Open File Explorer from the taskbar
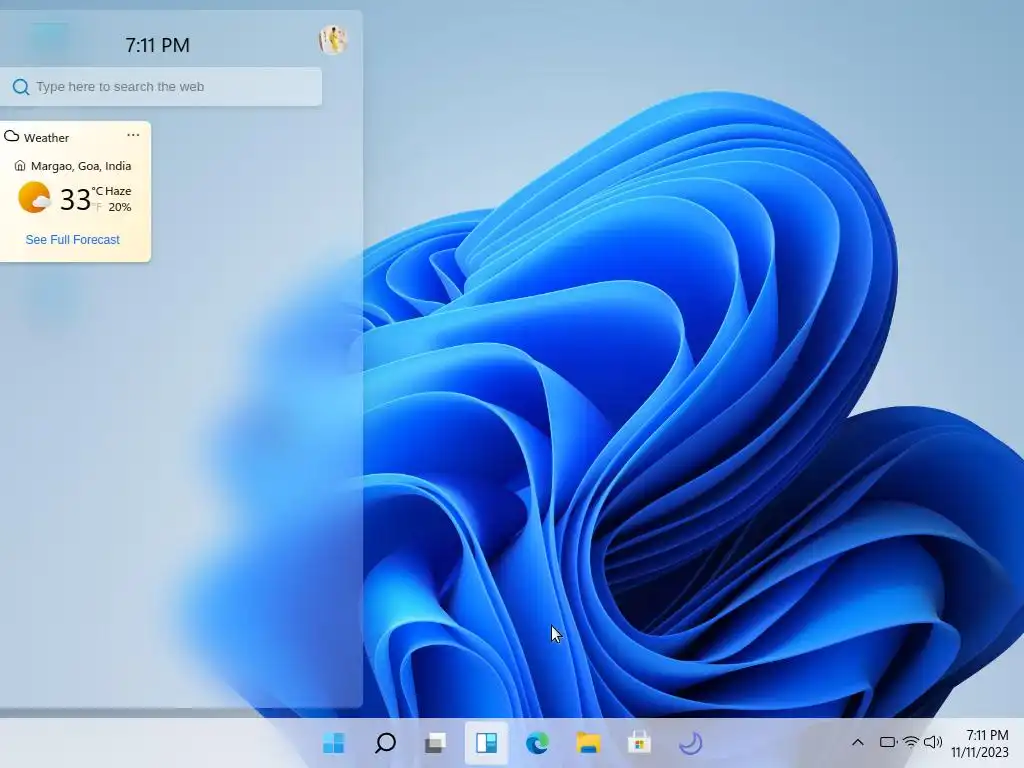Screen dimensions: 1024x768 588,743
